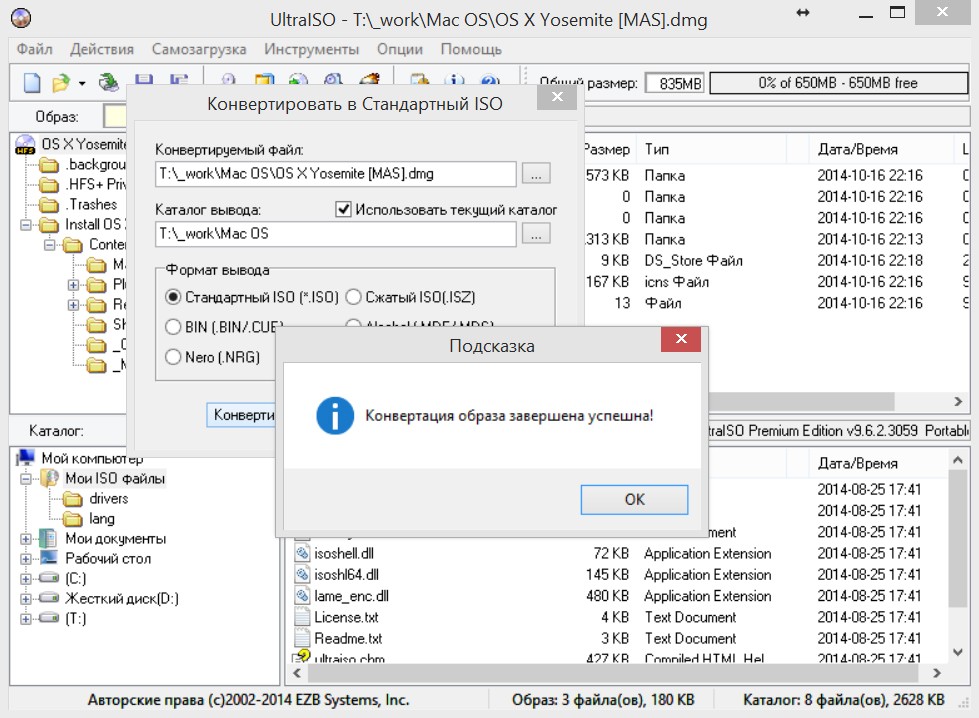Screen dimensions: 979x718
Task: Select BIN (.BIN/.CUE) output format
Action: pos(173,327)
